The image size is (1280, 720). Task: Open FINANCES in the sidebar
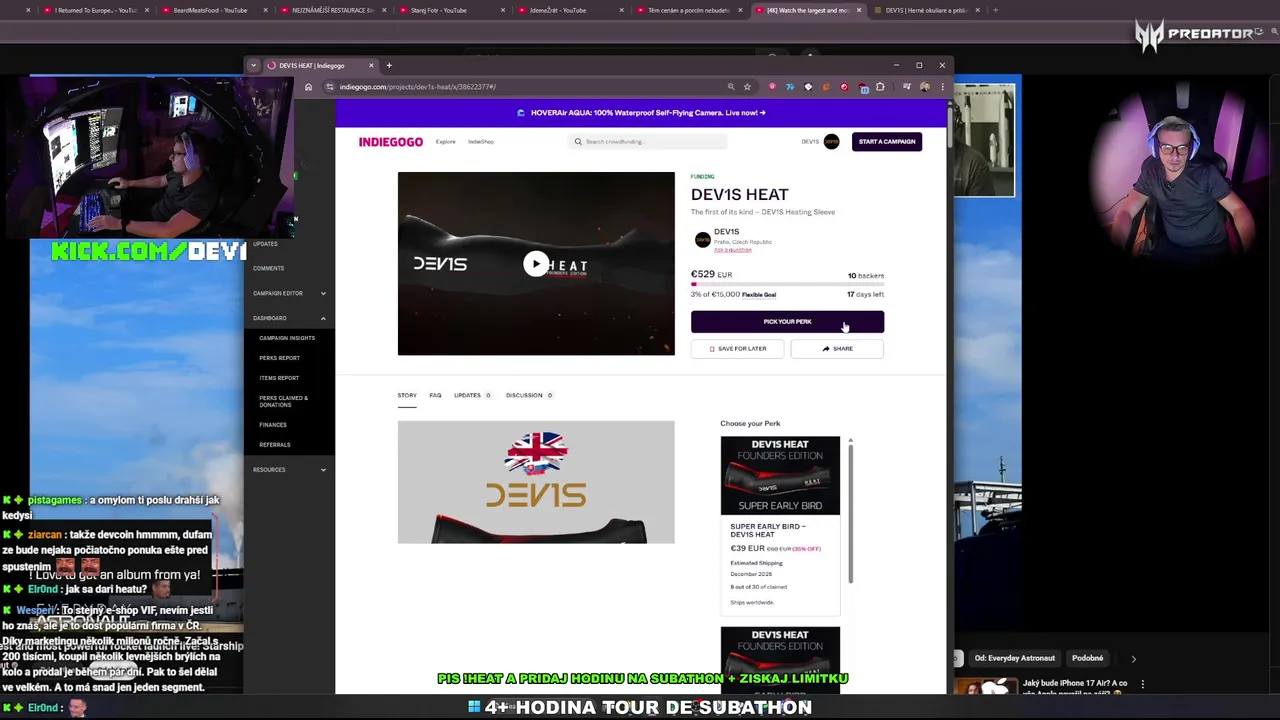273,425
